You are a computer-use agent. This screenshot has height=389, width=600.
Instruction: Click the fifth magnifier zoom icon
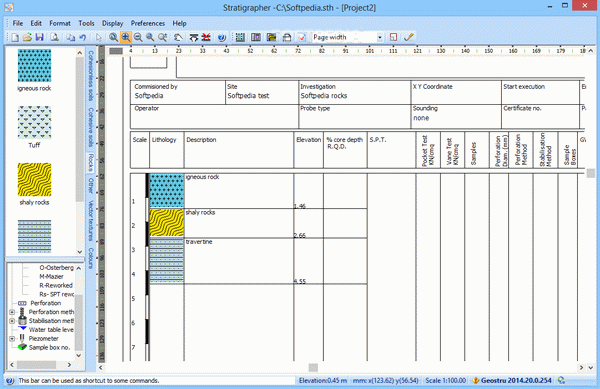163,37
